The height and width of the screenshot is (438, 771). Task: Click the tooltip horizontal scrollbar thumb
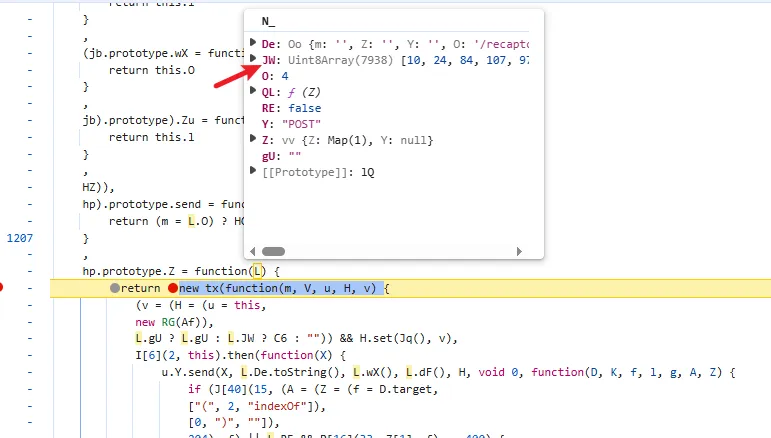pyautogui.click(x=273, y=251)
